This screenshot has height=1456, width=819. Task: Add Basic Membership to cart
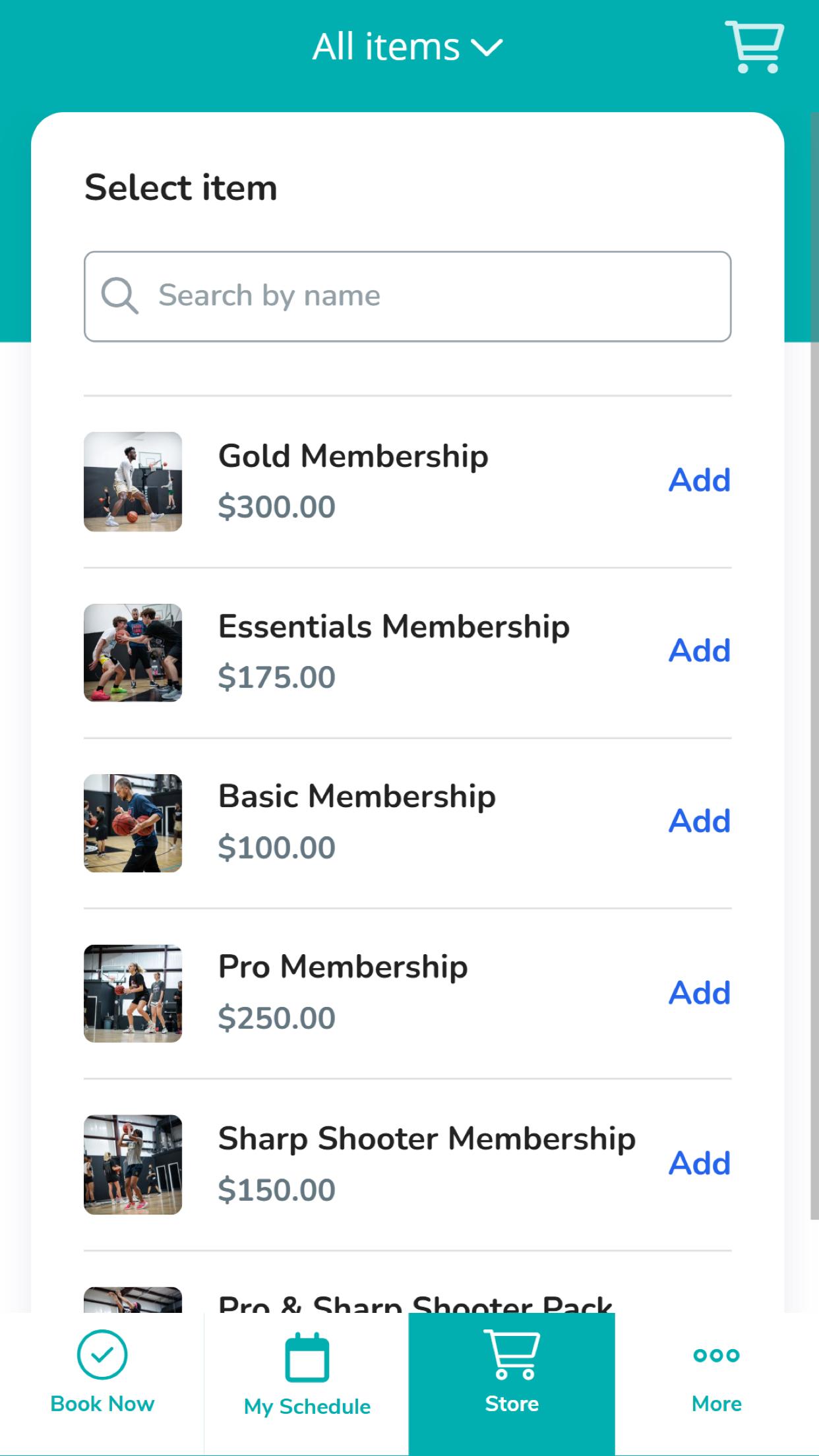(x=700, y=822)
